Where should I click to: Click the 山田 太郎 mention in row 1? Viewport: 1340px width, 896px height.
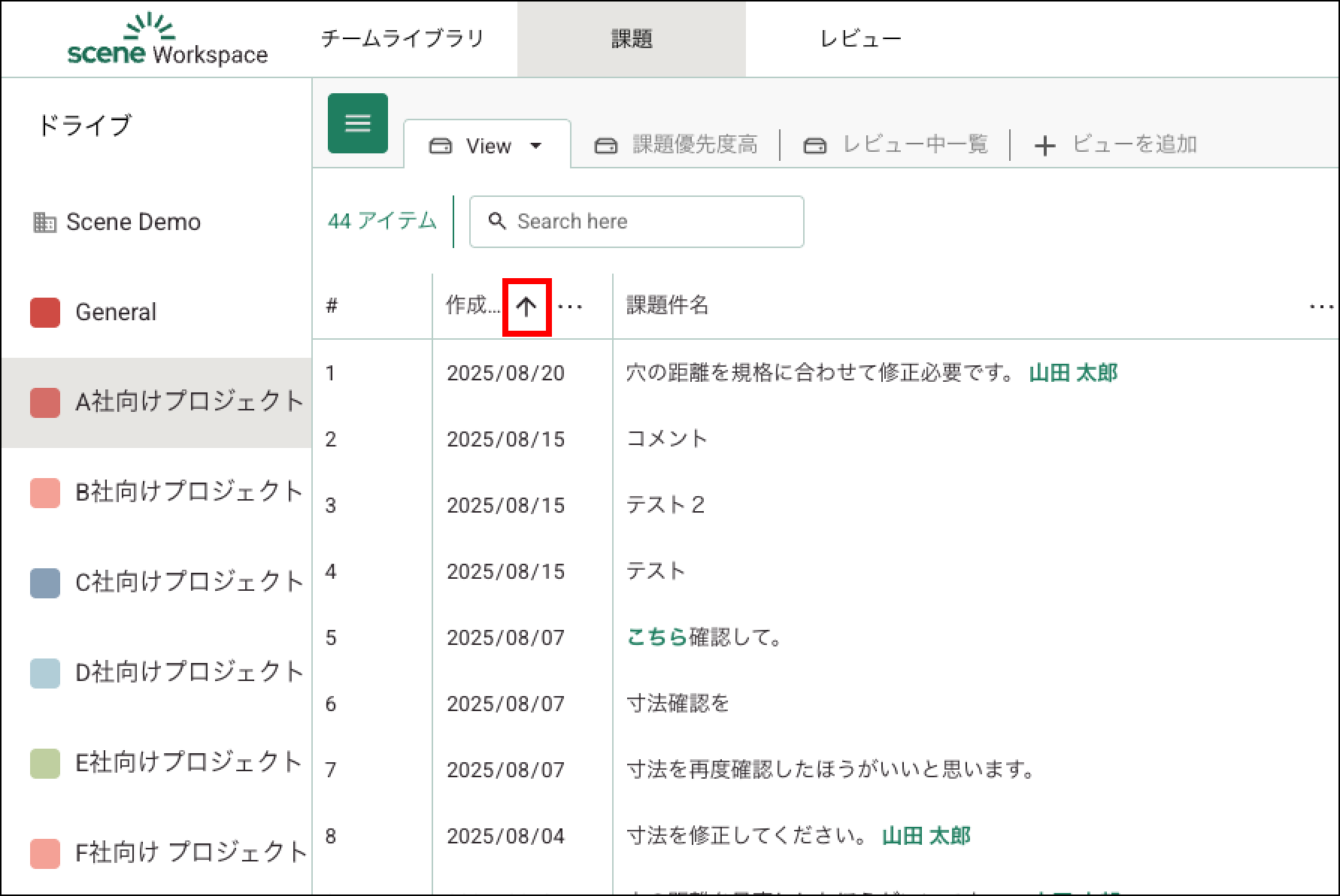pyautogui.click(x=1073, y=373)
